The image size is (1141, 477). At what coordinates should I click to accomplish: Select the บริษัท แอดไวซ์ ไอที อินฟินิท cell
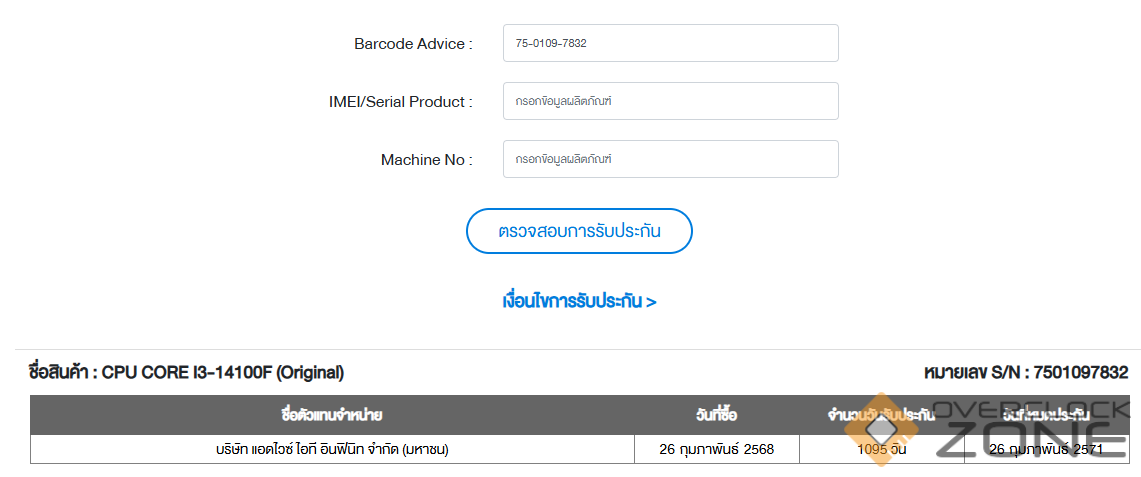332,450
